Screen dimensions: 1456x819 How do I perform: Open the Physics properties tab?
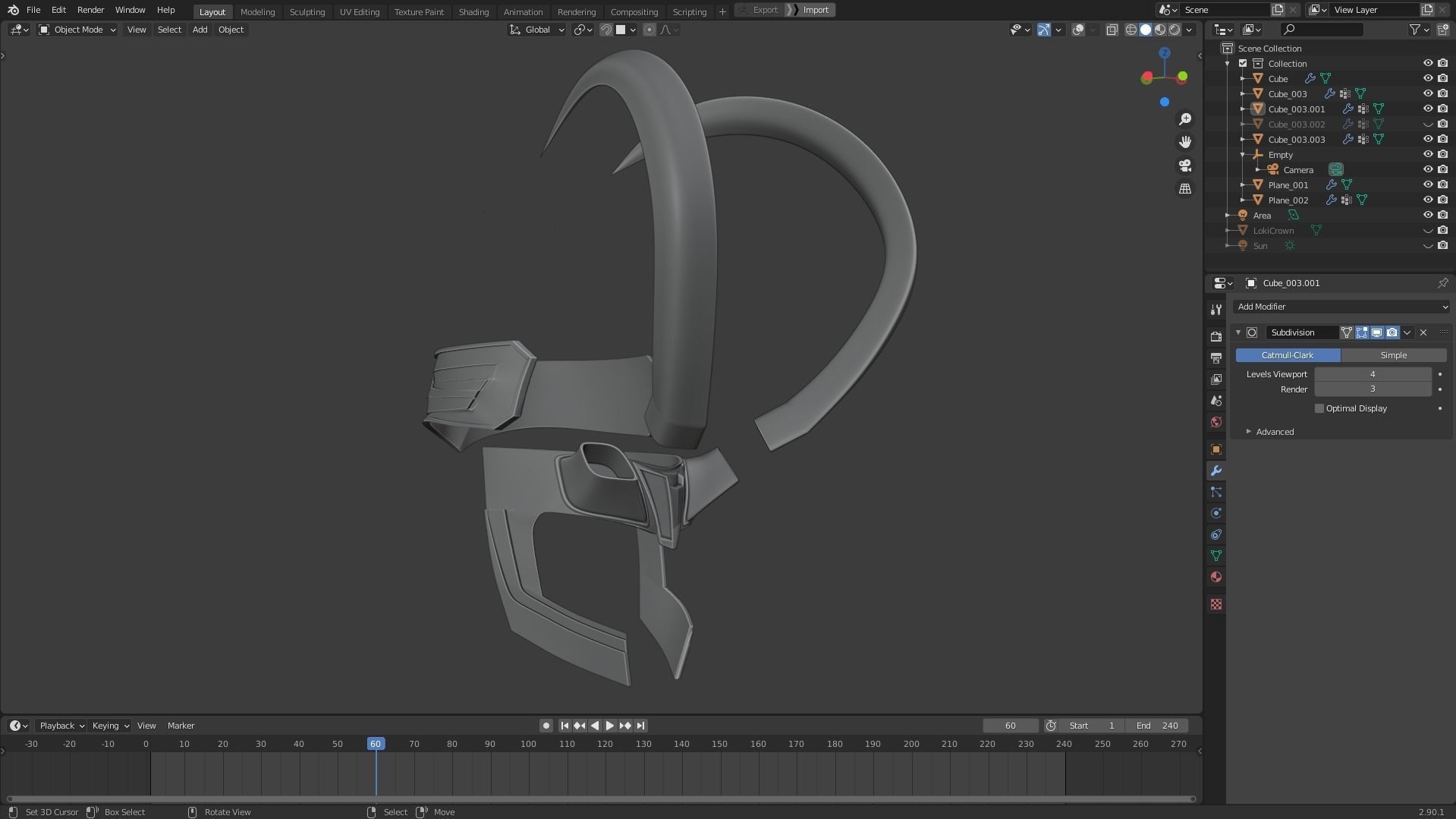[1216, 513]
